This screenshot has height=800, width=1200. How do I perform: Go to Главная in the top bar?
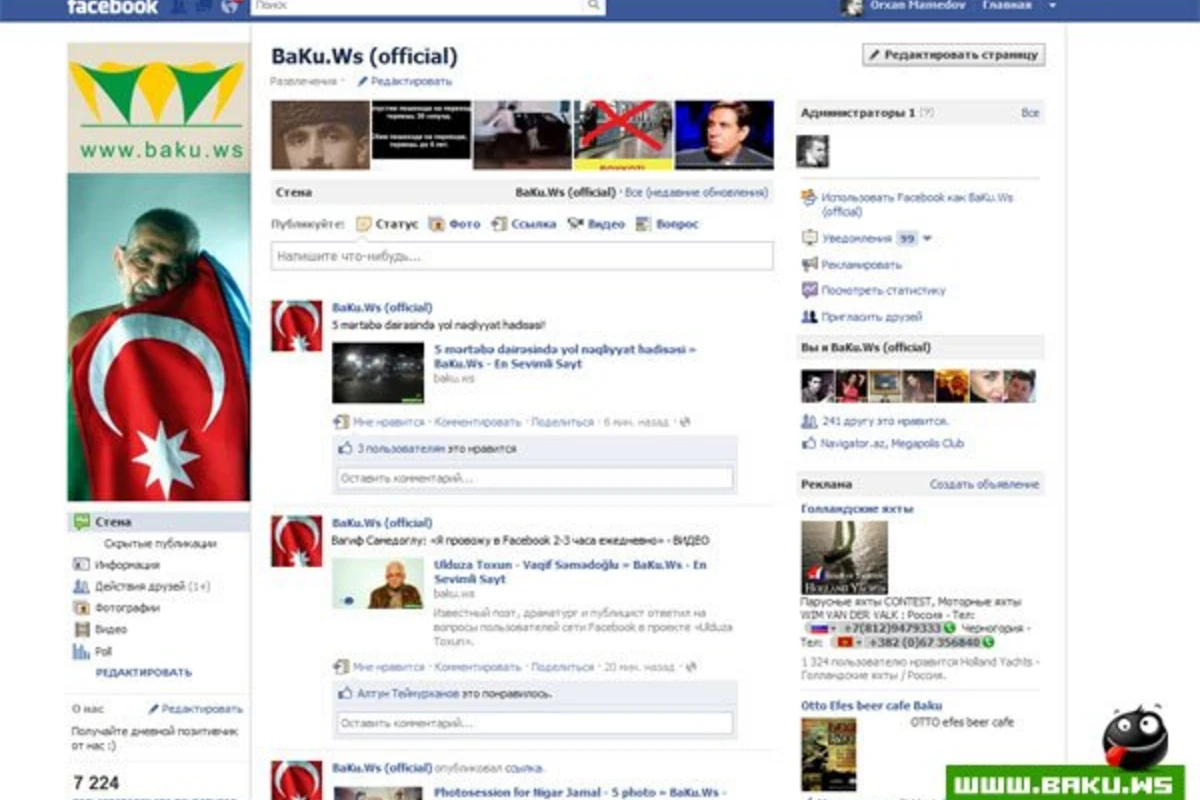(1007, 6)
